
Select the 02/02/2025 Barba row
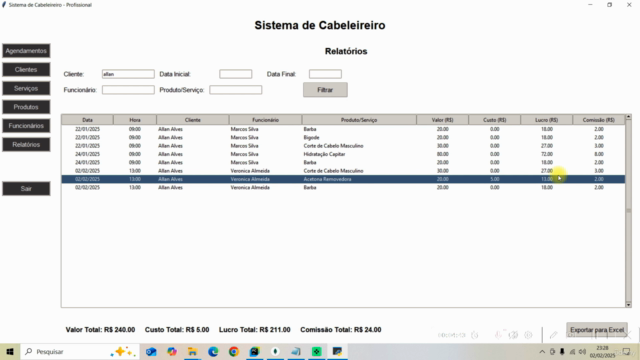point(343,188)
